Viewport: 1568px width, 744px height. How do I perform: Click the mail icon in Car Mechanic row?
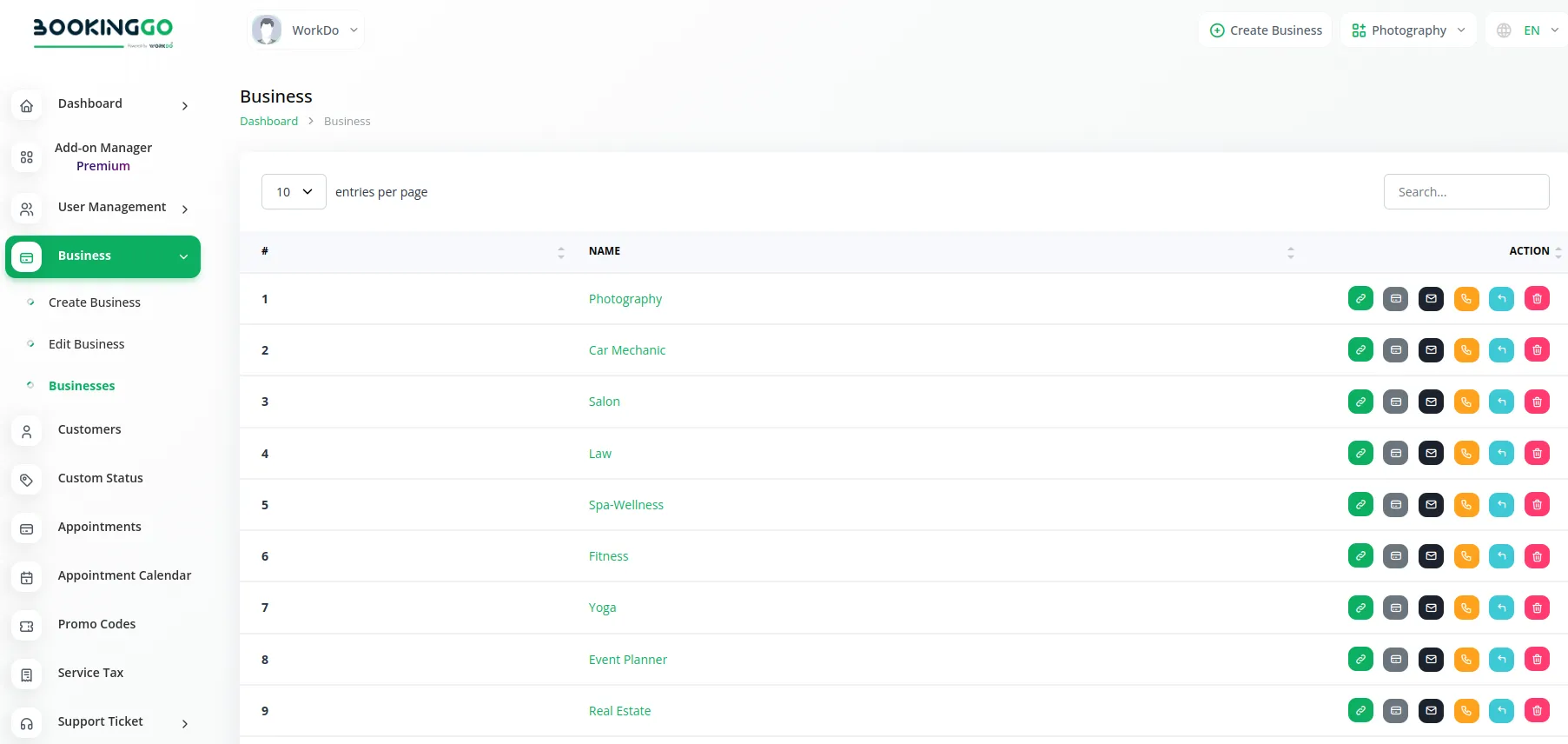(x=1431, y=350)
